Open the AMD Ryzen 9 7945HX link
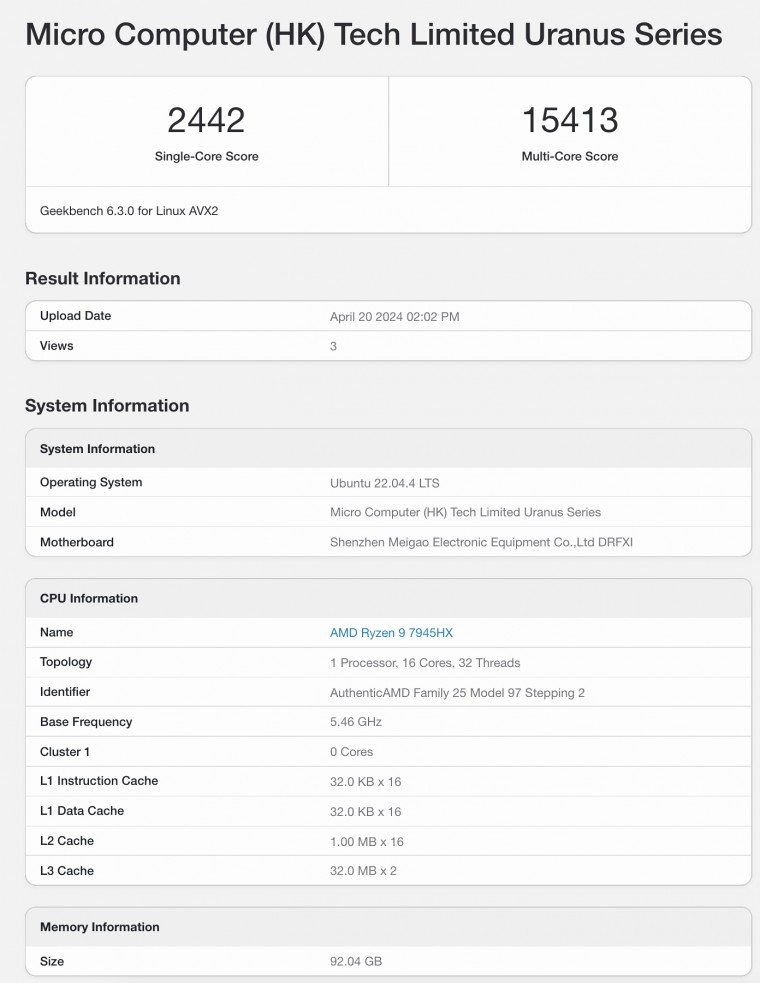This screenshot has width=760, height=983. pyautogui.click(x=391, y=633)
